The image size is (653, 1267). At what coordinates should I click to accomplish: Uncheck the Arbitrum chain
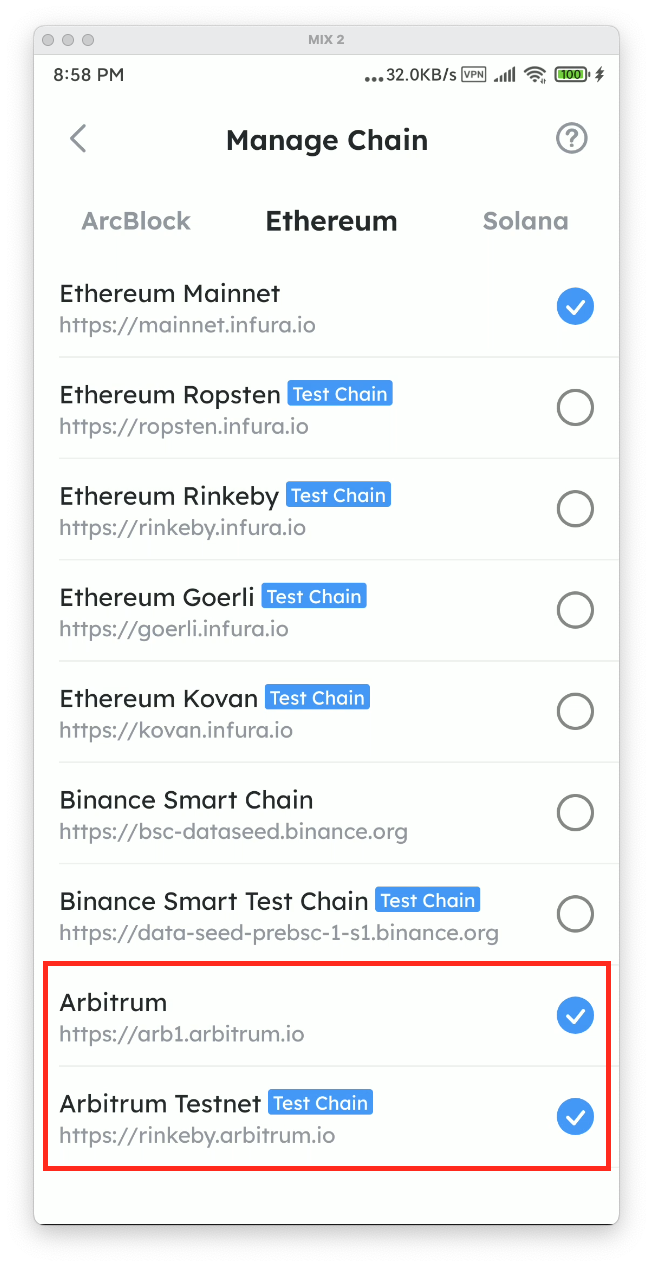click(x=575, y=1015)
